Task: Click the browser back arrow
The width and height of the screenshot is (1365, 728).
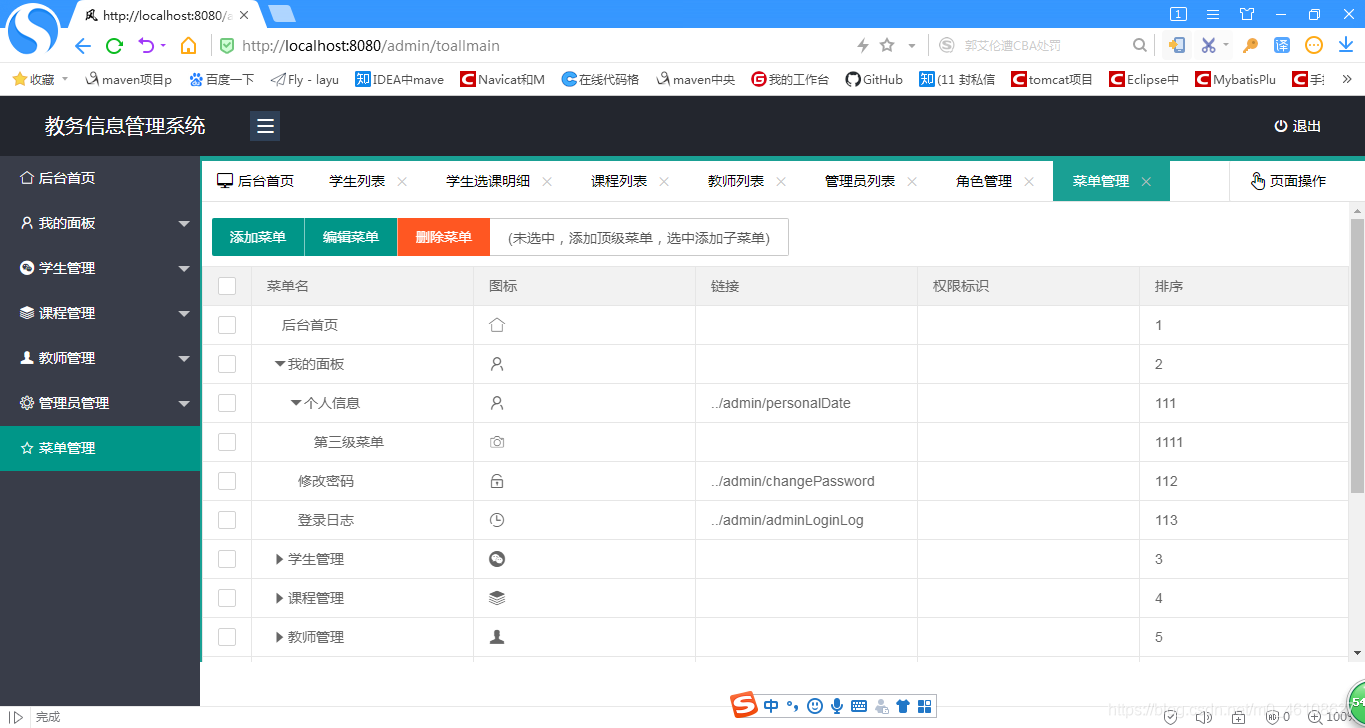Action: [82, 46]
